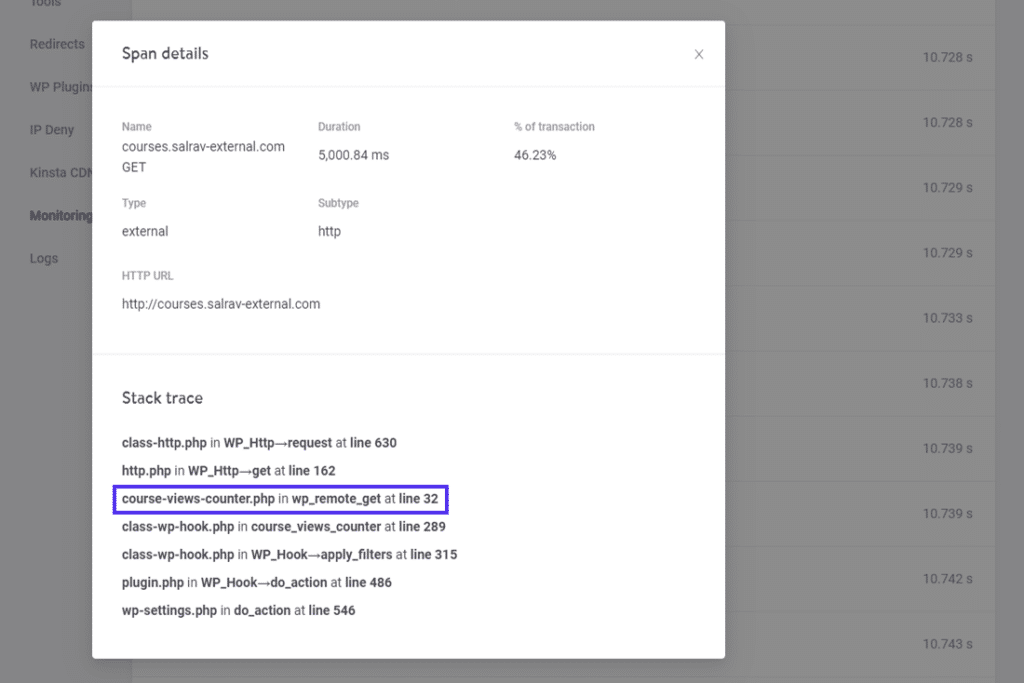The width and height of the screenshot is (1024, 683).
Task: Click highlighted course-views-counter.php stack trace line
Action: point(280,498)
